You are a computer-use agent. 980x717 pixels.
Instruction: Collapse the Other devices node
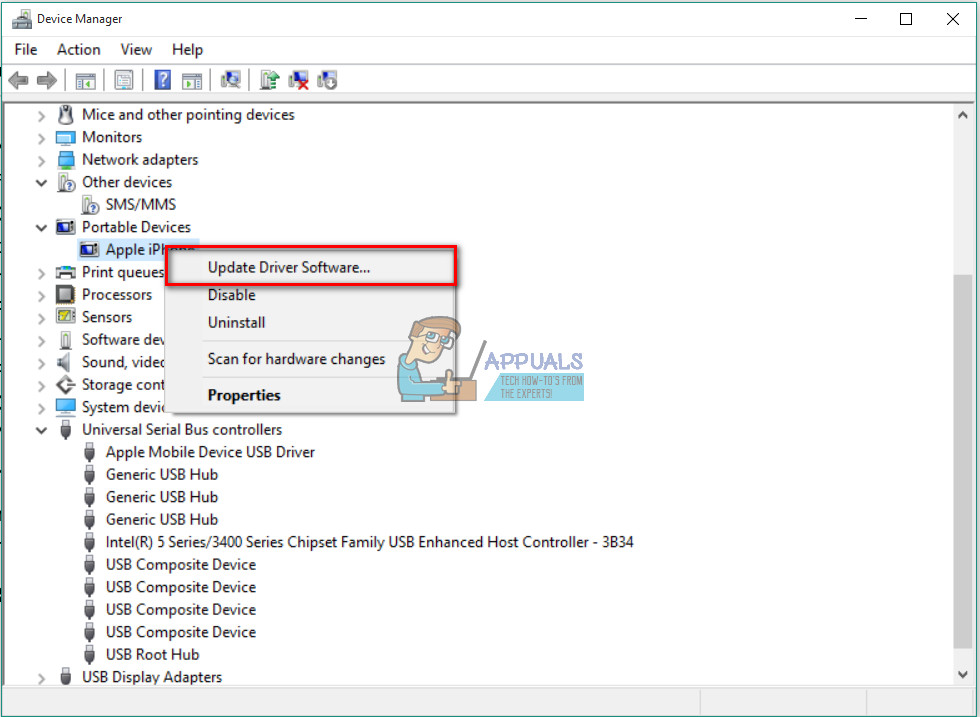point(41,183)
